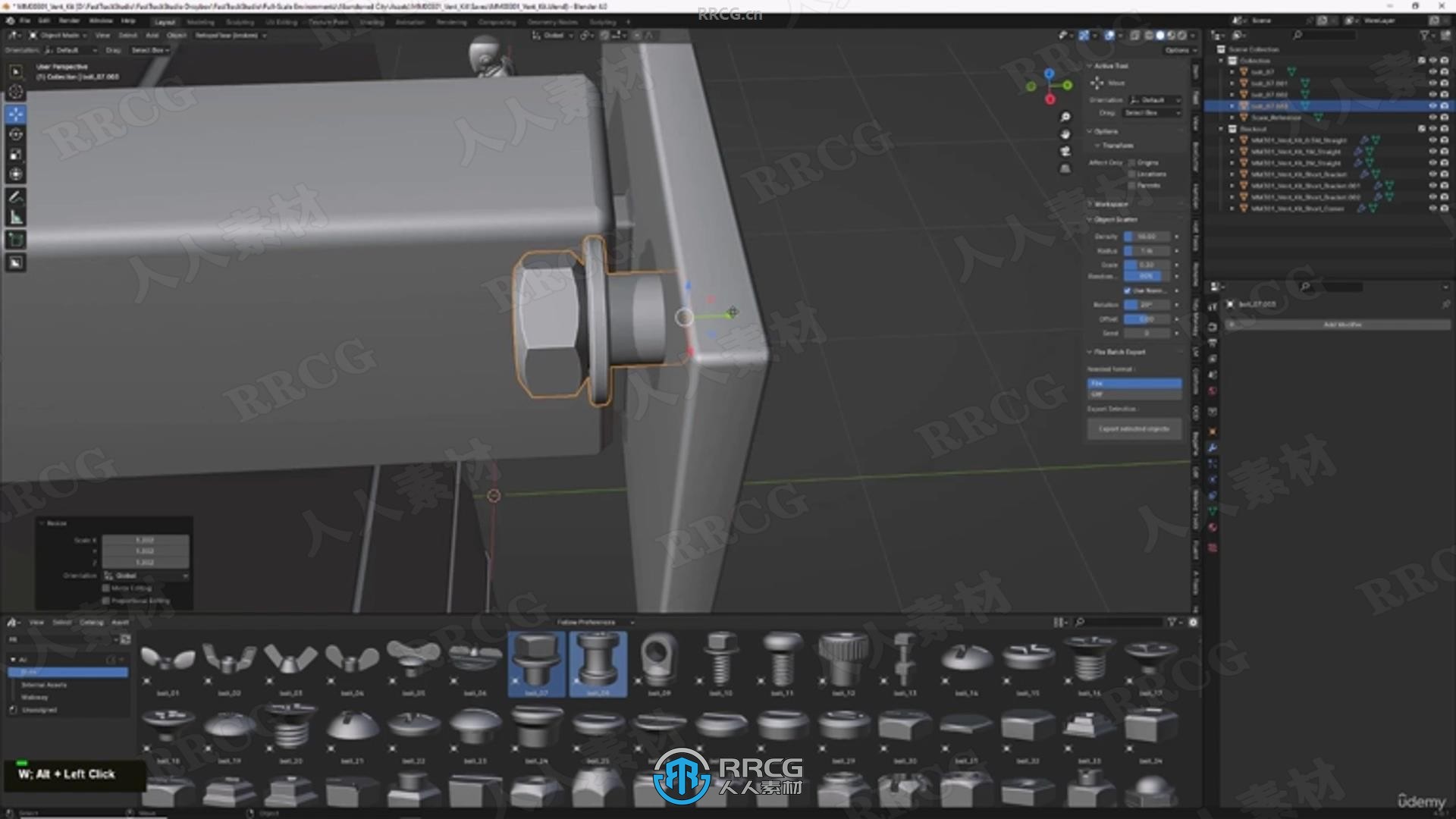Enable the Affect Only Parents checkbox
Screen dimensions: 1456x819
tap(1131, 185)
